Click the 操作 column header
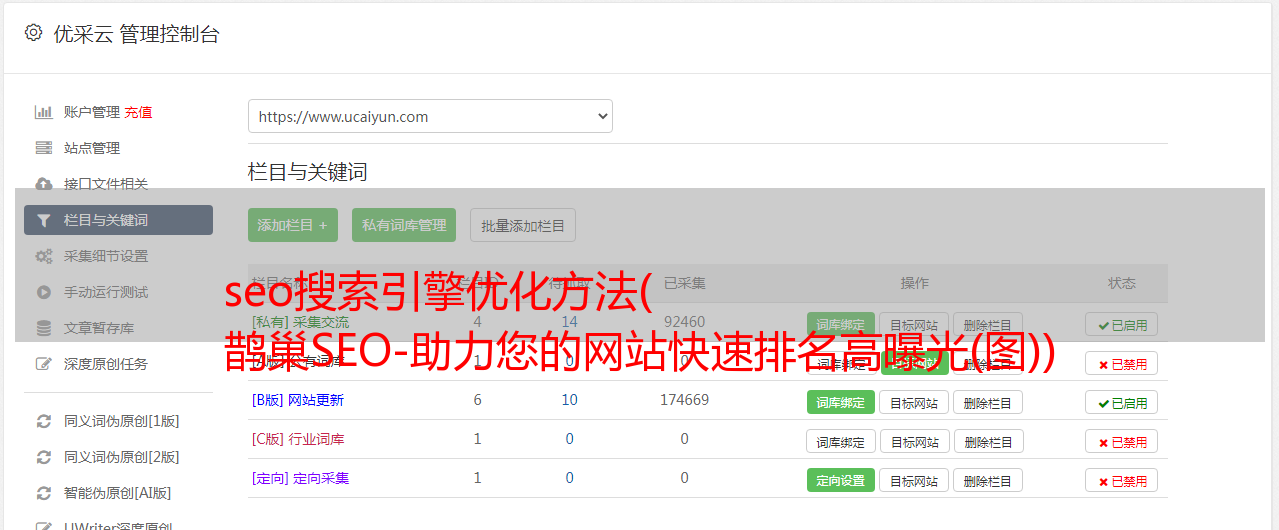 (x=914, y=283)
